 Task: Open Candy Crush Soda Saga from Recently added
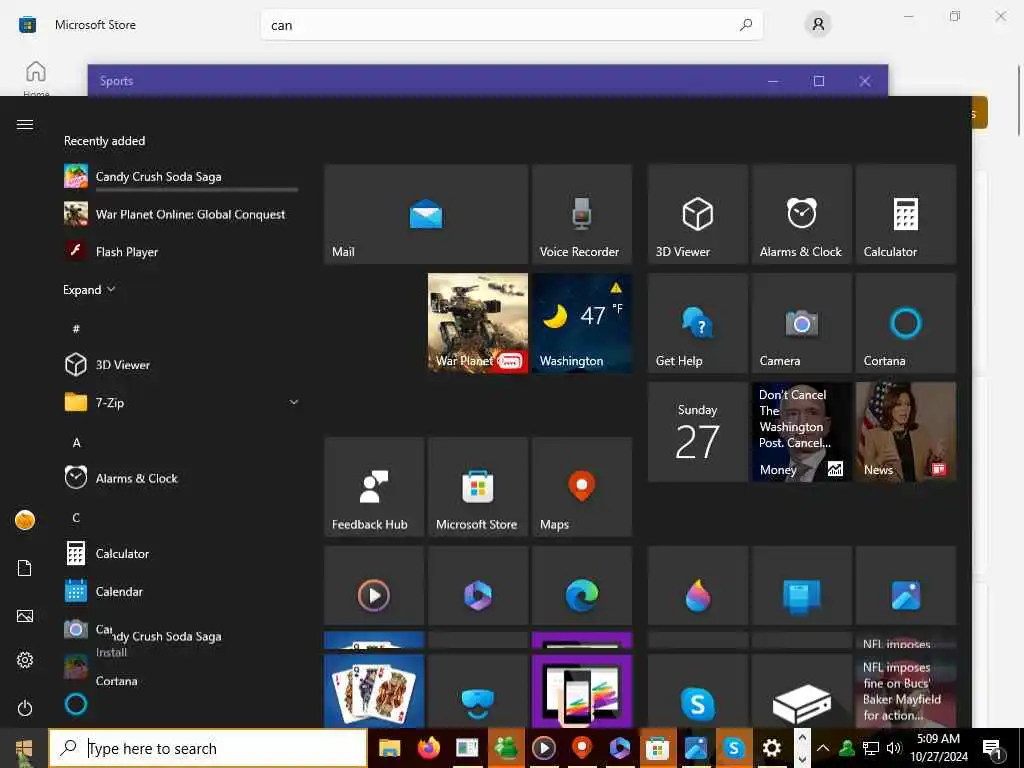click(x=180, y=176)
